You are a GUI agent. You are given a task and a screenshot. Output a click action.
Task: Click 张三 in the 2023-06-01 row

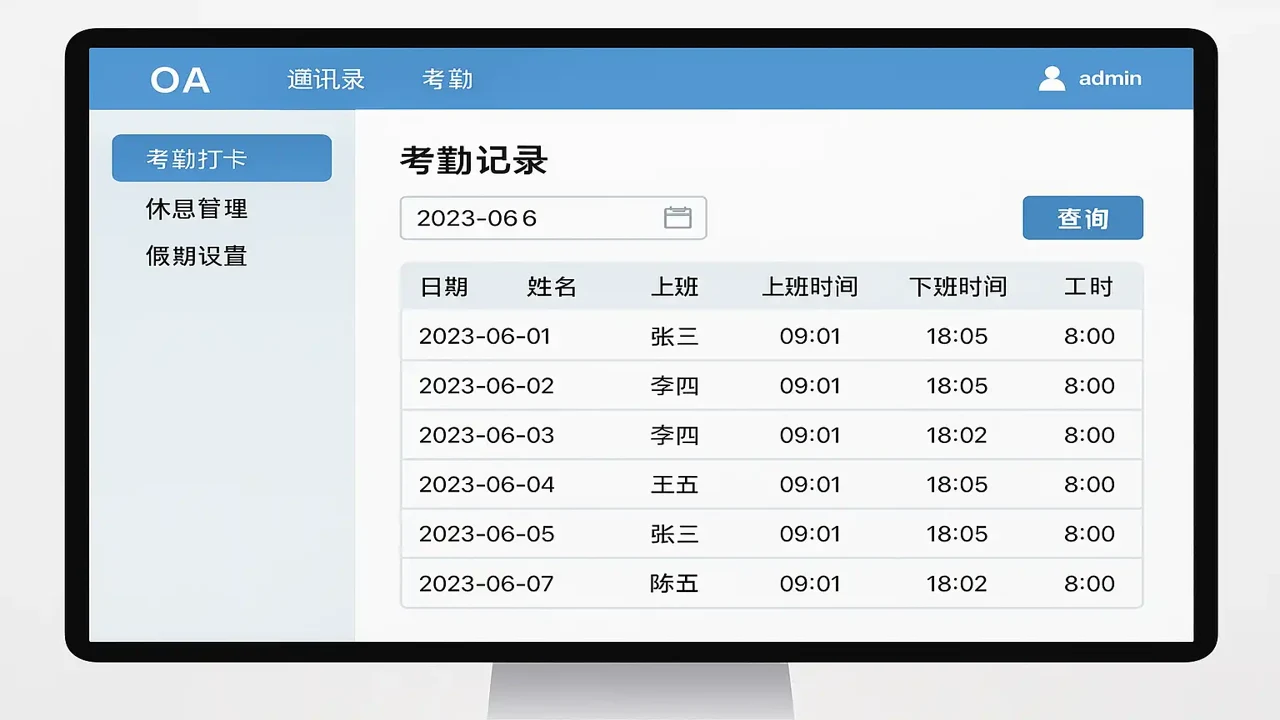pos(675,337)
